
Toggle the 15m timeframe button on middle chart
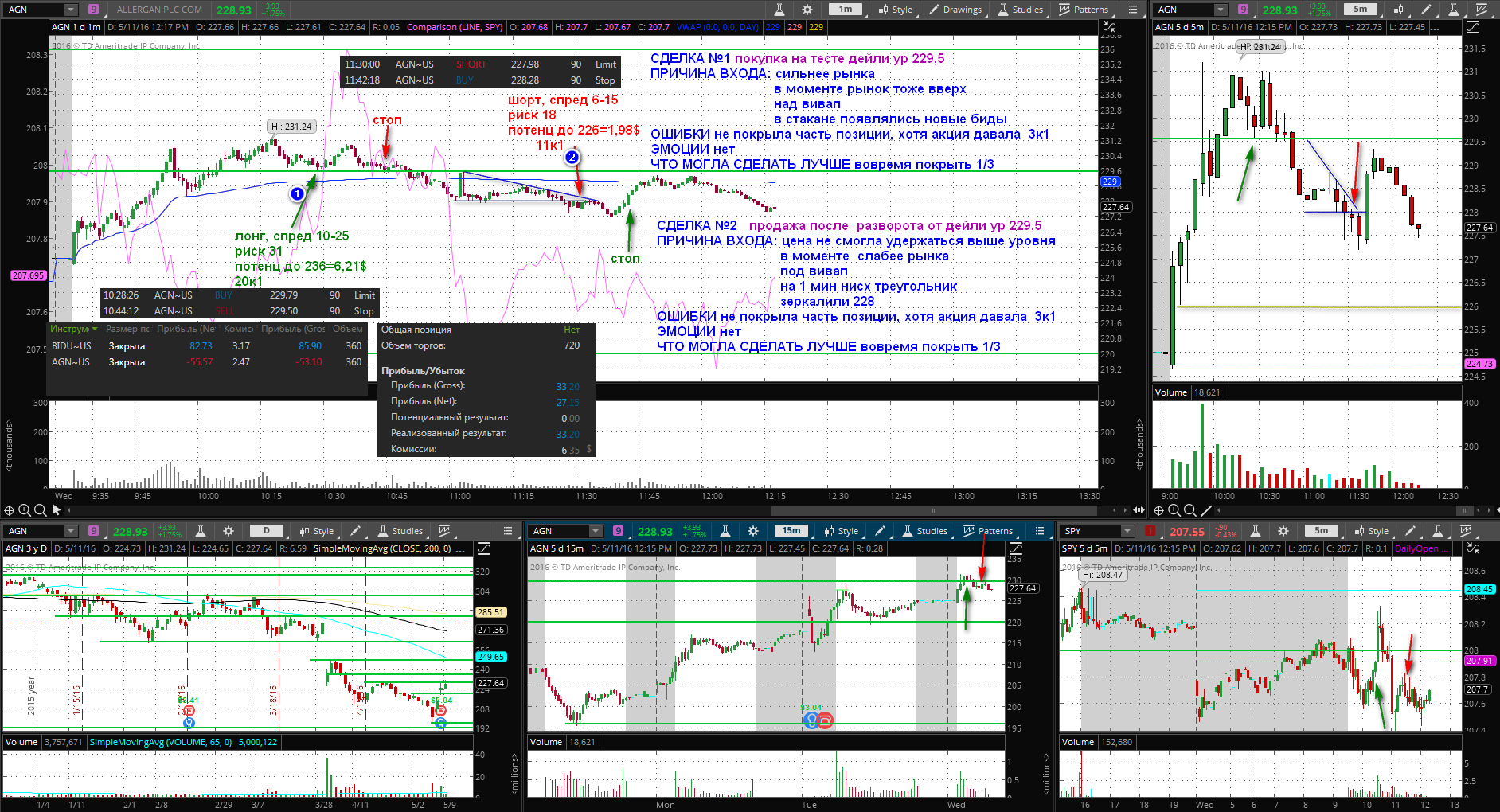[x=791, y=531]
